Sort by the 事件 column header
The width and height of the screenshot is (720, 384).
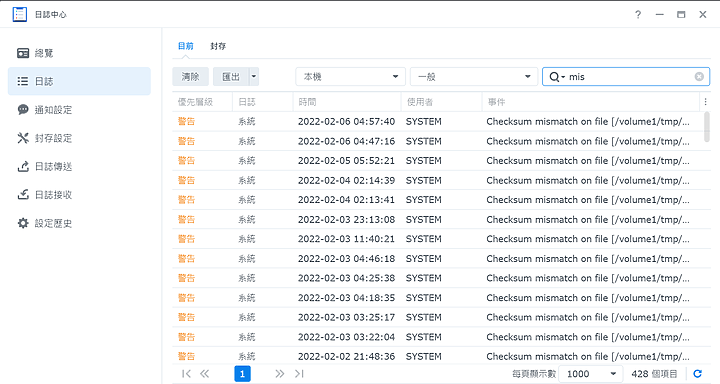591,102
